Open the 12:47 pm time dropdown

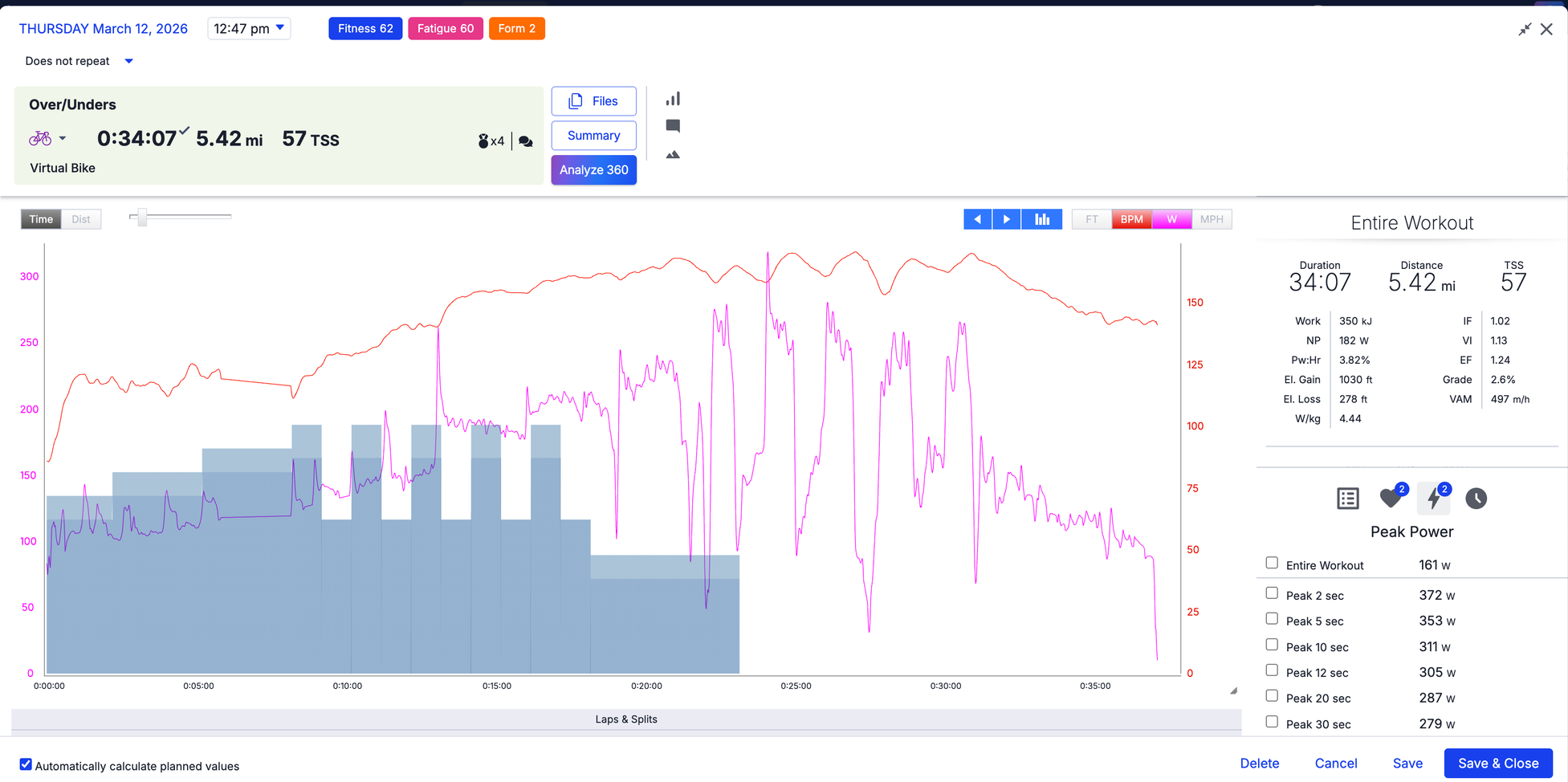coord(249,28)
